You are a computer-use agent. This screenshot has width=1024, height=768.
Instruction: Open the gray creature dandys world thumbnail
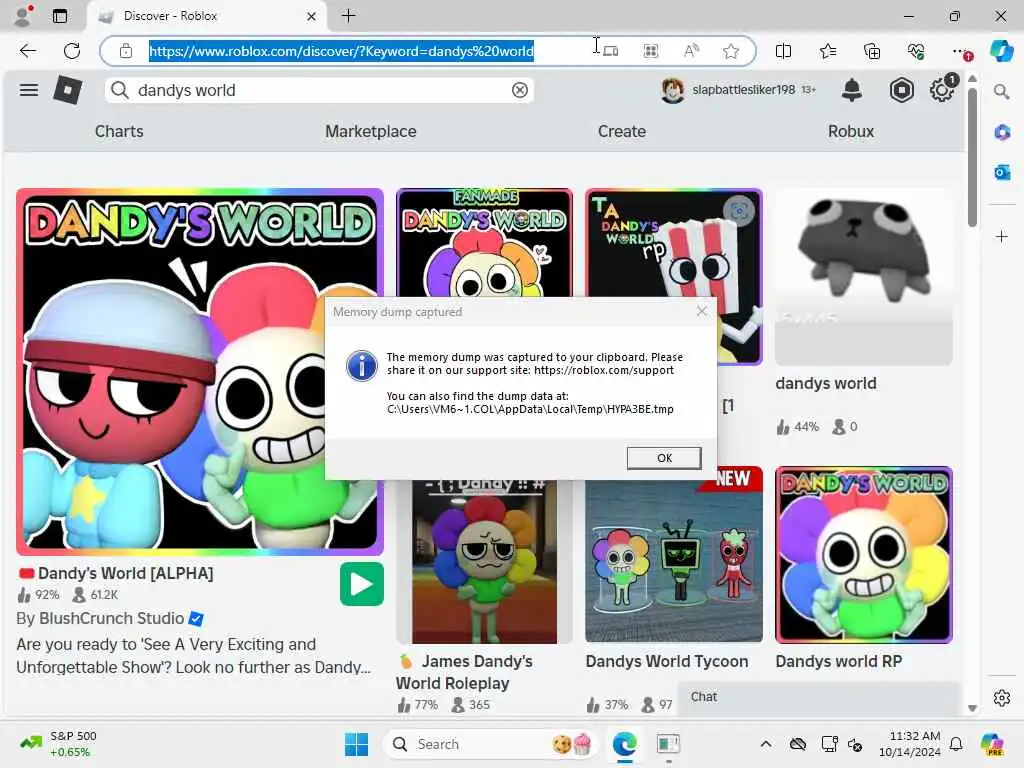(864, 277)
